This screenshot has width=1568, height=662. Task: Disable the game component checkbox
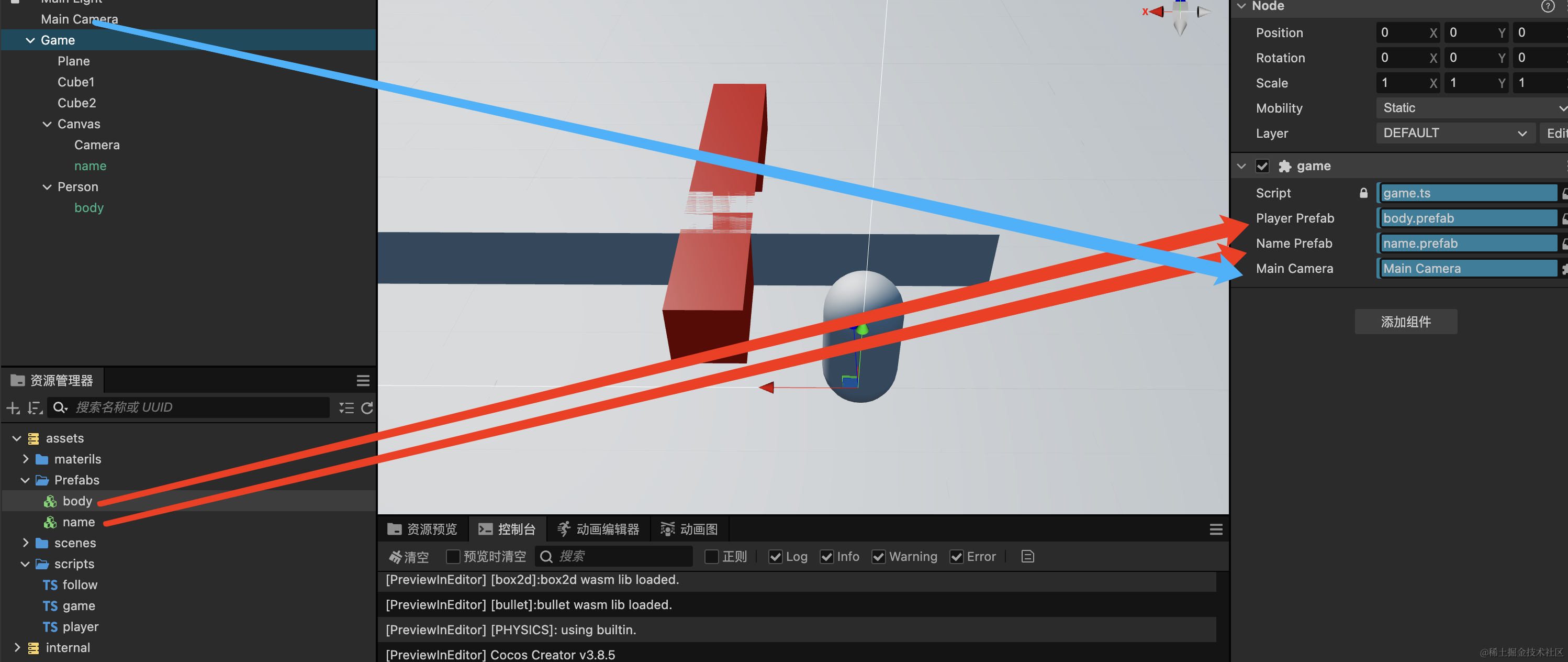click(x=1262, y=166)
